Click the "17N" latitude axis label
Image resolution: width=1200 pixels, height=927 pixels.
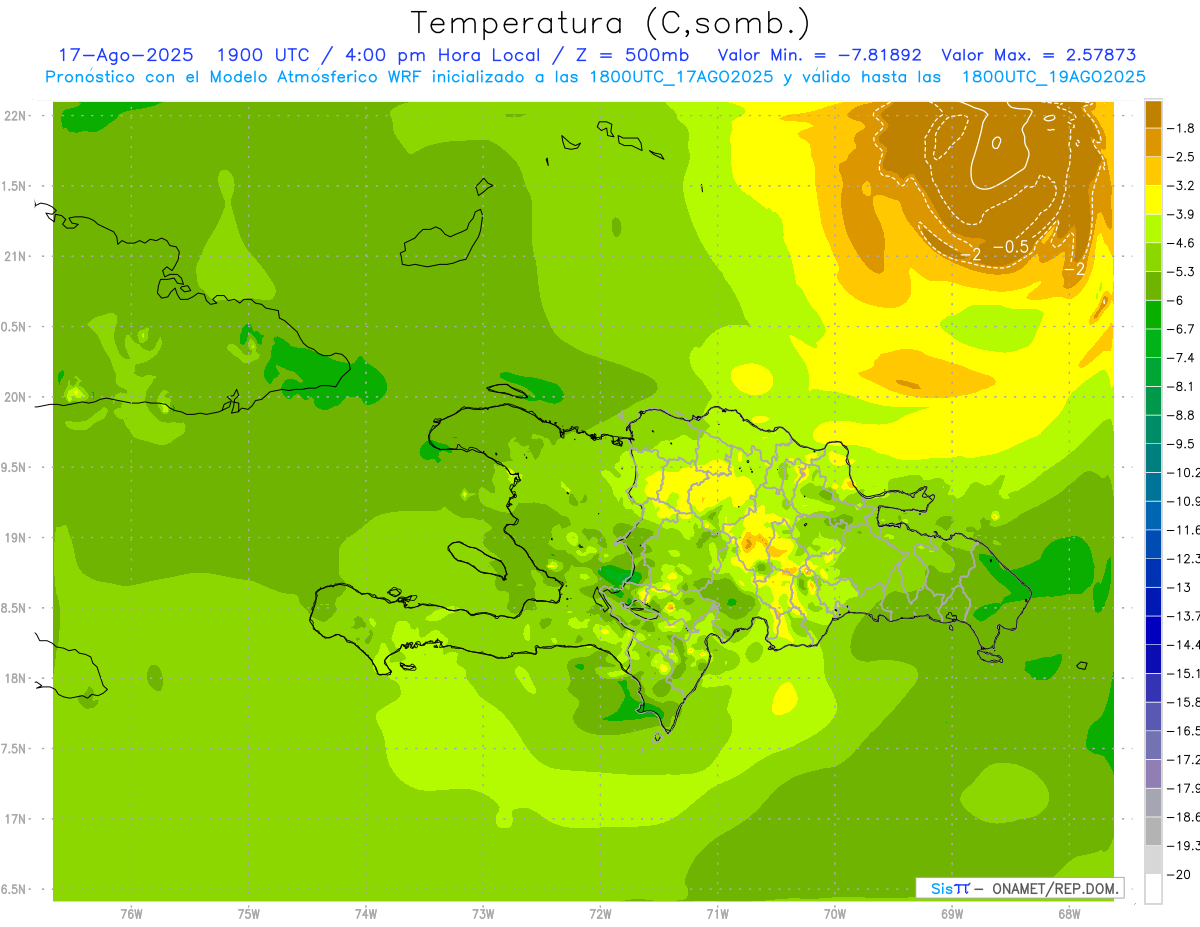(x=17, y=819)
